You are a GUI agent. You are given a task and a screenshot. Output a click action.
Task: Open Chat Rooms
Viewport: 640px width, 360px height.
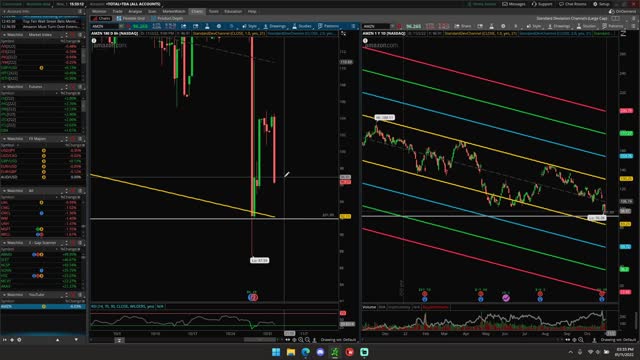[x=573, y=4]
